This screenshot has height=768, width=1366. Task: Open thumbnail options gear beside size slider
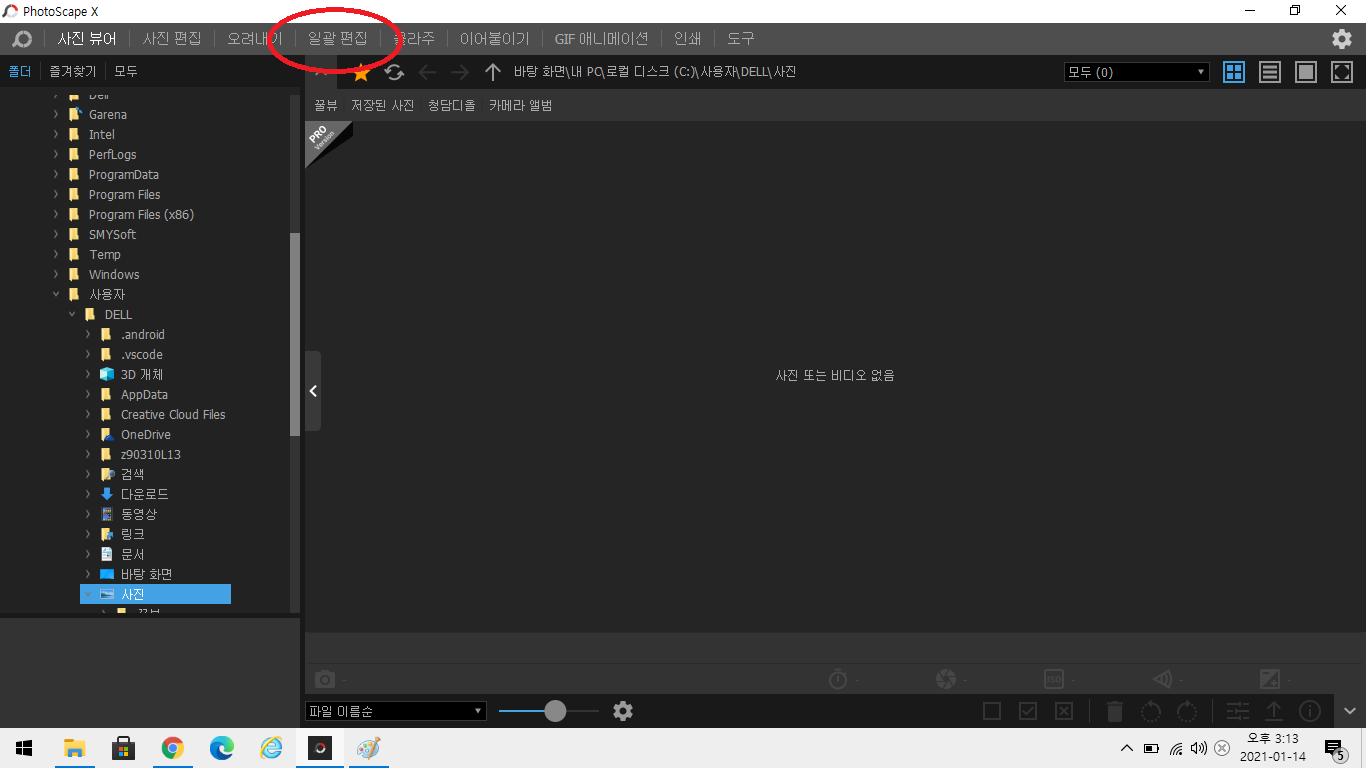pos(623,711)
